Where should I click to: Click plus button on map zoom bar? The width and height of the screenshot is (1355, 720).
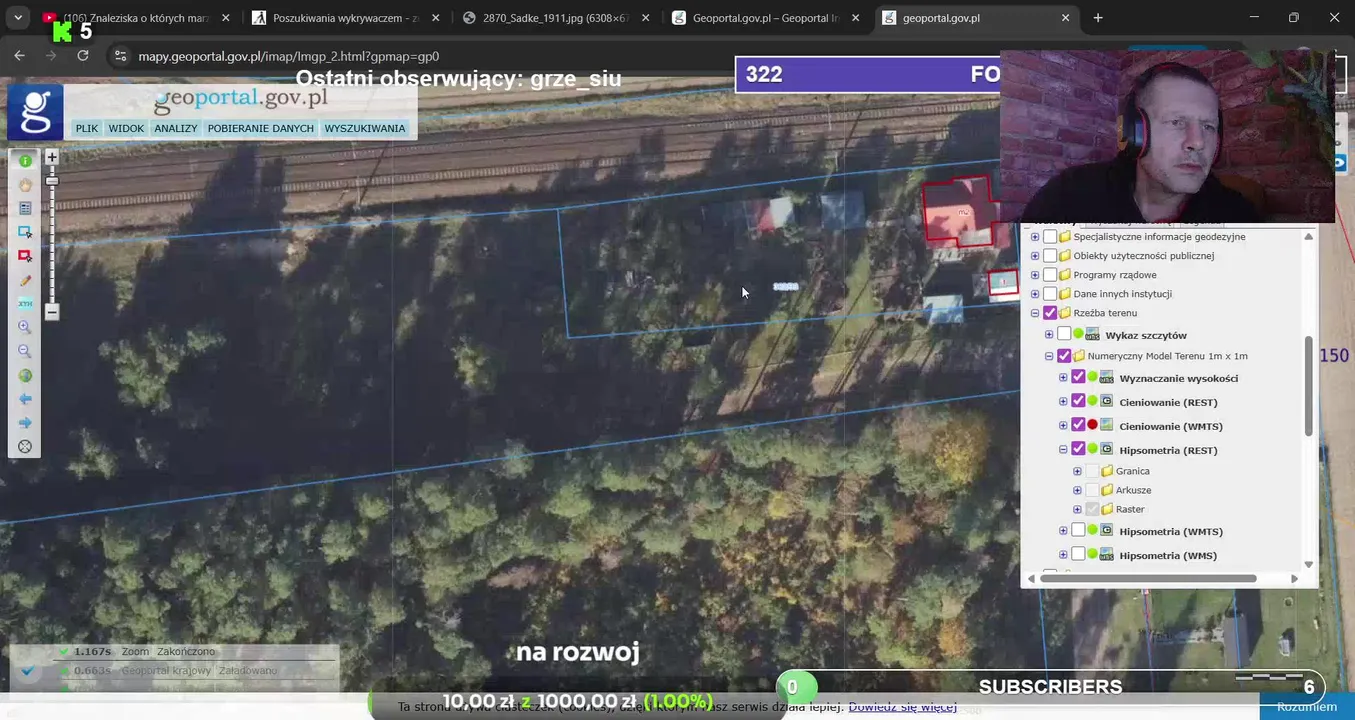tap(52, 157)
